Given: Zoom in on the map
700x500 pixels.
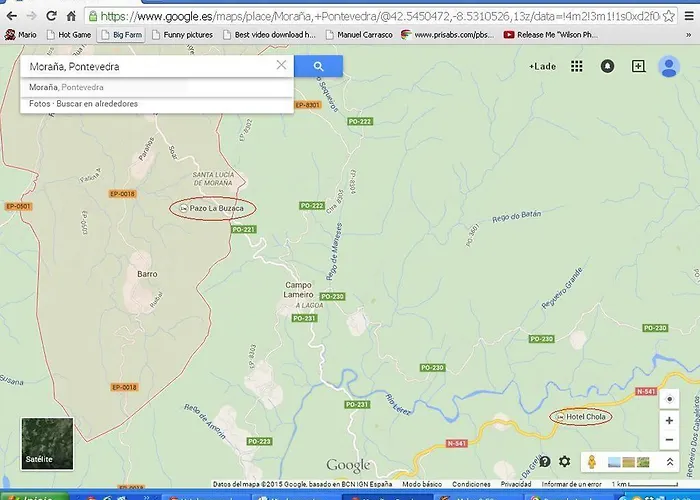Looking at the screenshot, I should [669, 421].
